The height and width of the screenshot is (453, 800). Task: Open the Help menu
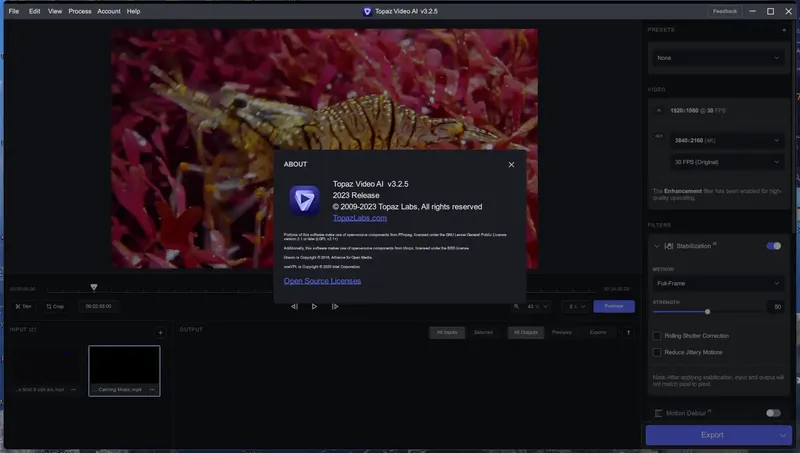133,11
